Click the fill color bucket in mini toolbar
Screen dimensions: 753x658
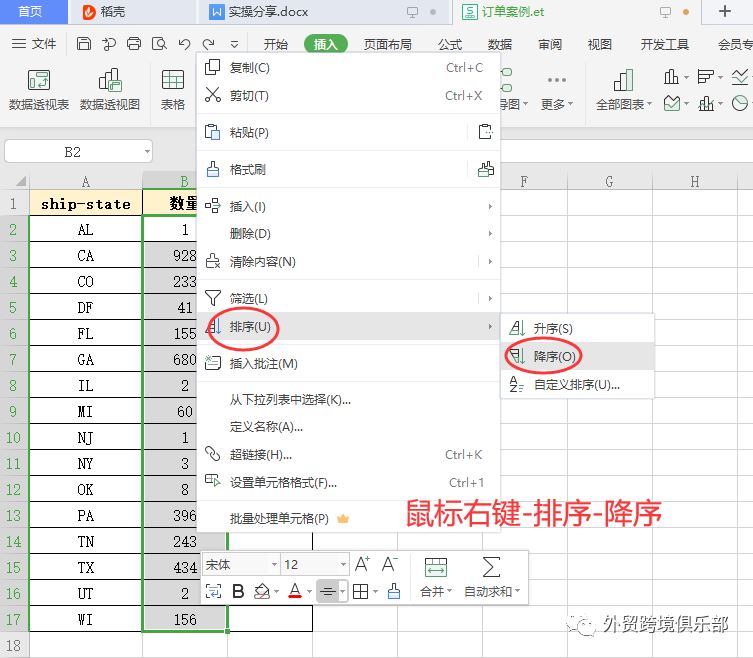click(x=262, y=591)
